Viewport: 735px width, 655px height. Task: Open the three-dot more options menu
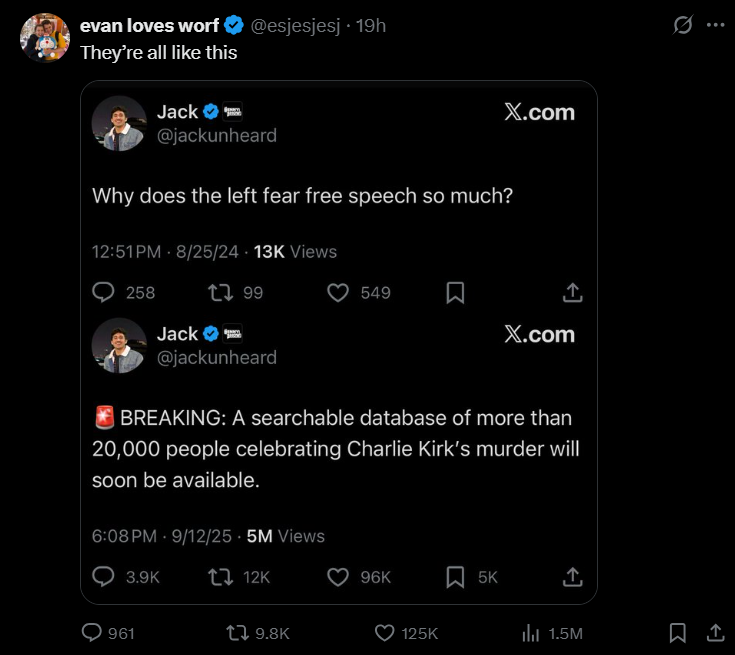(x=715, y=26)
